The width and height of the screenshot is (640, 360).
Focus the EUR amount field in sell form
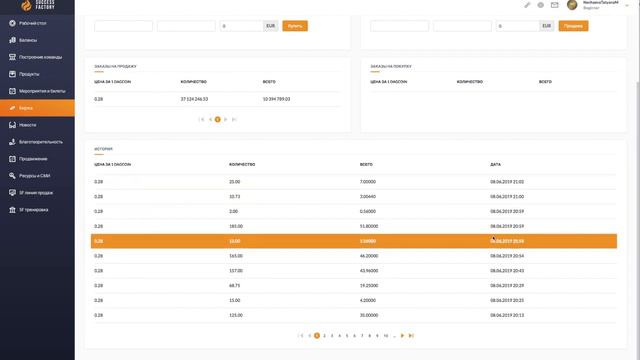(x=518, y=26)
